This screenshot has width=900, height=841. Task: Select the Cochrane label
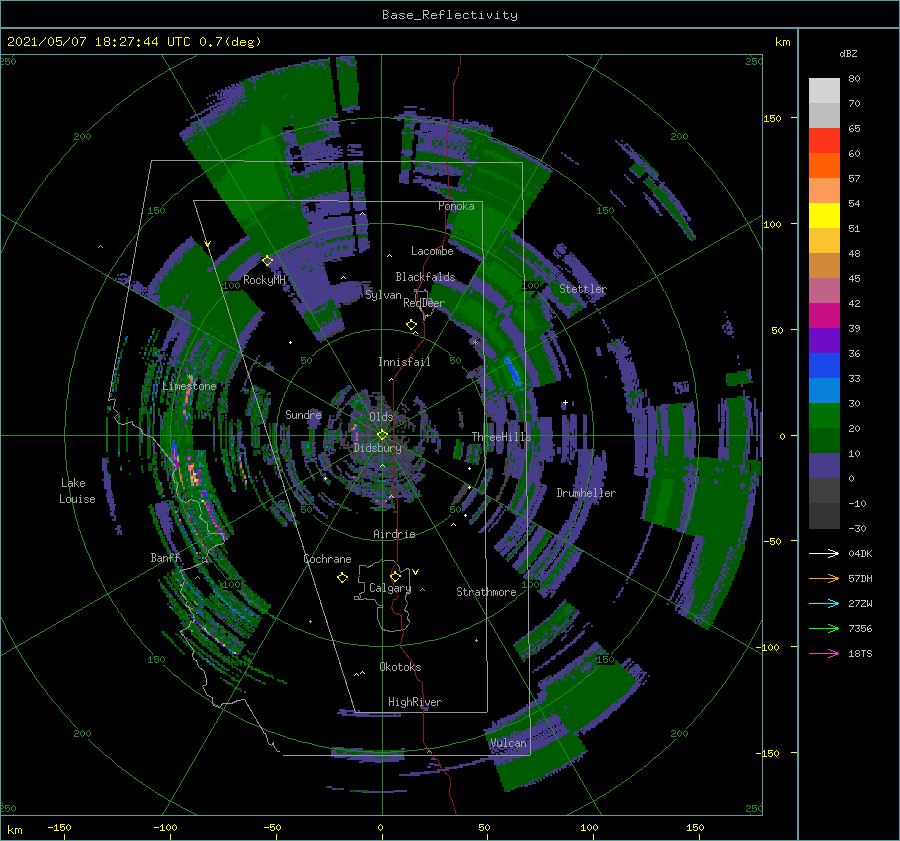pyautogui.click(x=327, y=559)
